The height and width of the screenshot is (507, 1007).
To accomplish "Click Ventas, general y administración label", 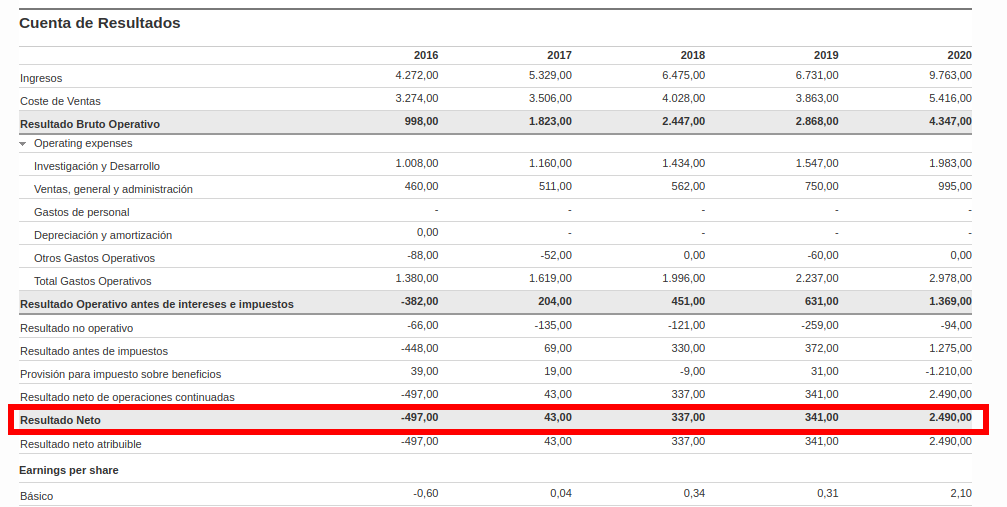I will 113,189.
